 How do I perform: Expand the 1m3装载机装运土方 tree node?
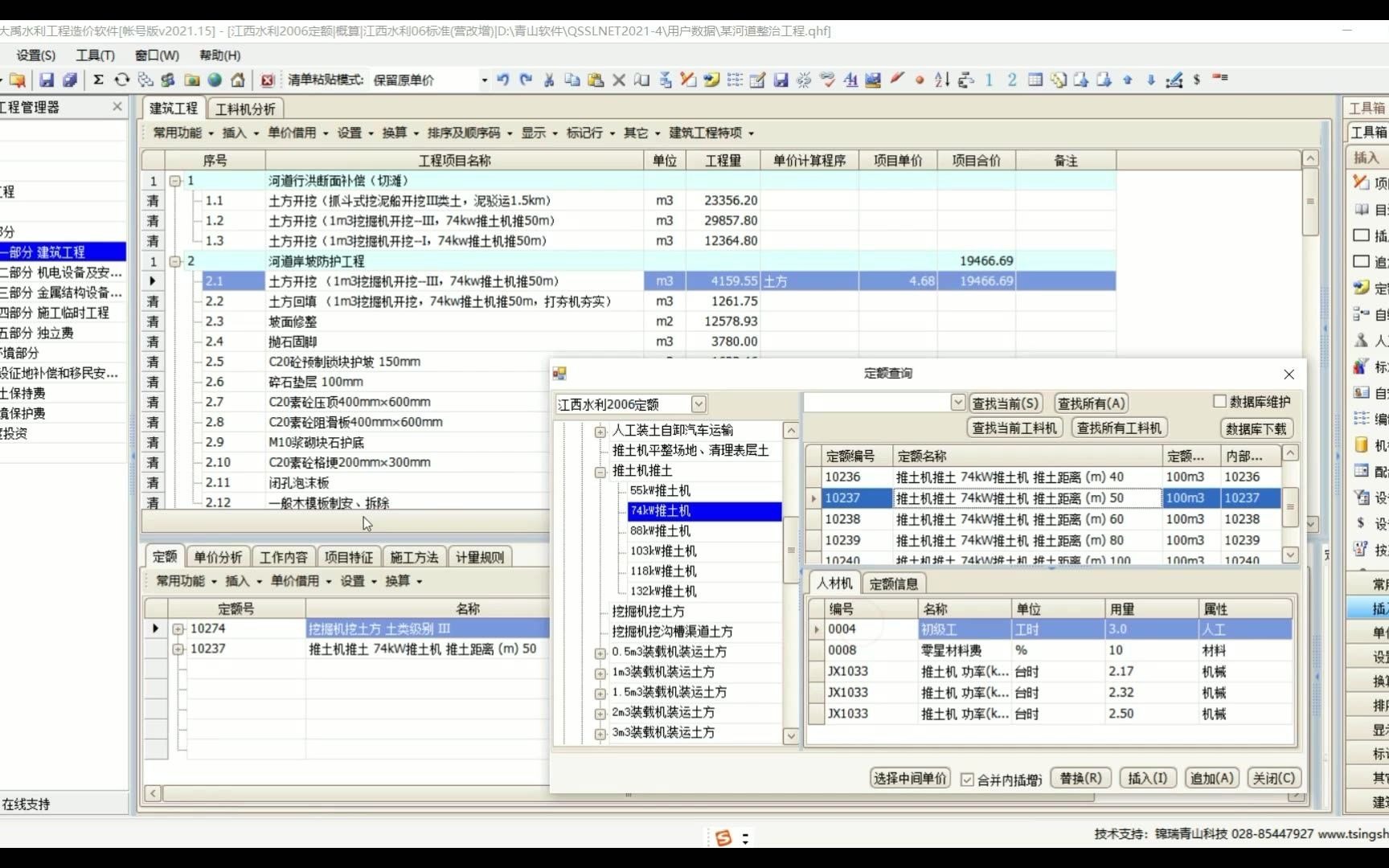tap(600, 672)
